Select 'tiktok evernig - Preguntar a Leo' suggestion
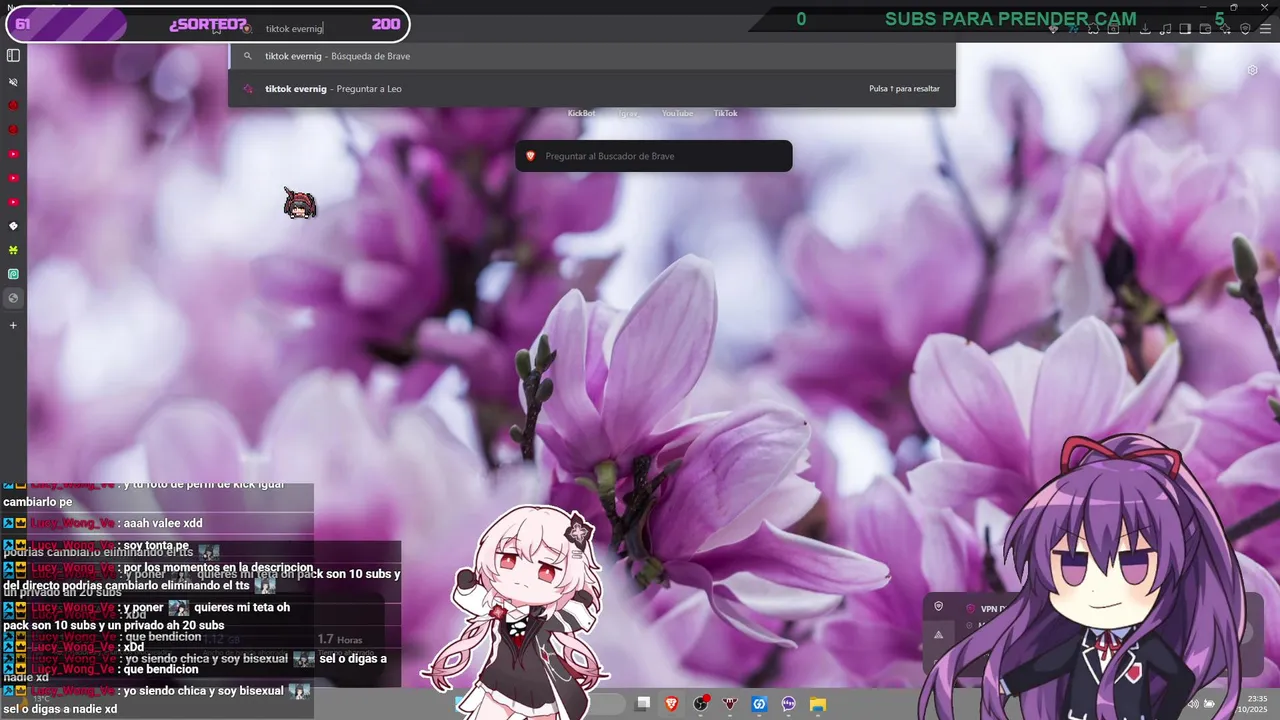Image resolution: width=1280 pixels, height=720 pixels. point(592,89)
